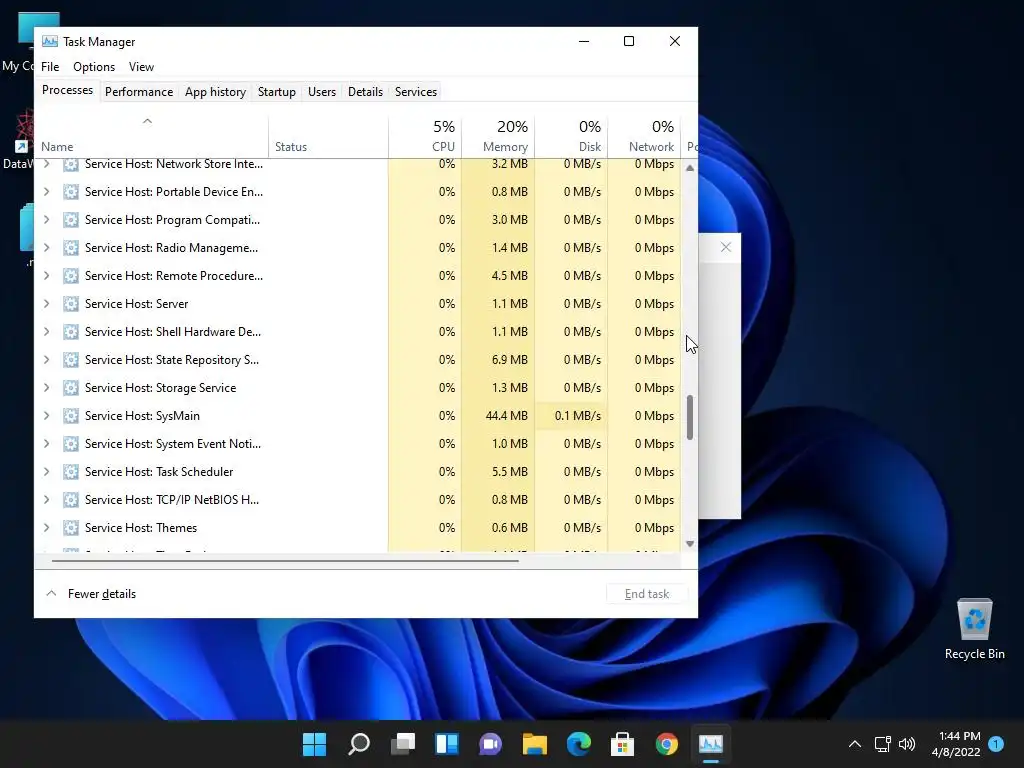Open the Widgets panel from taskbar
This screenshot has height=768, width=1024.
447,744
